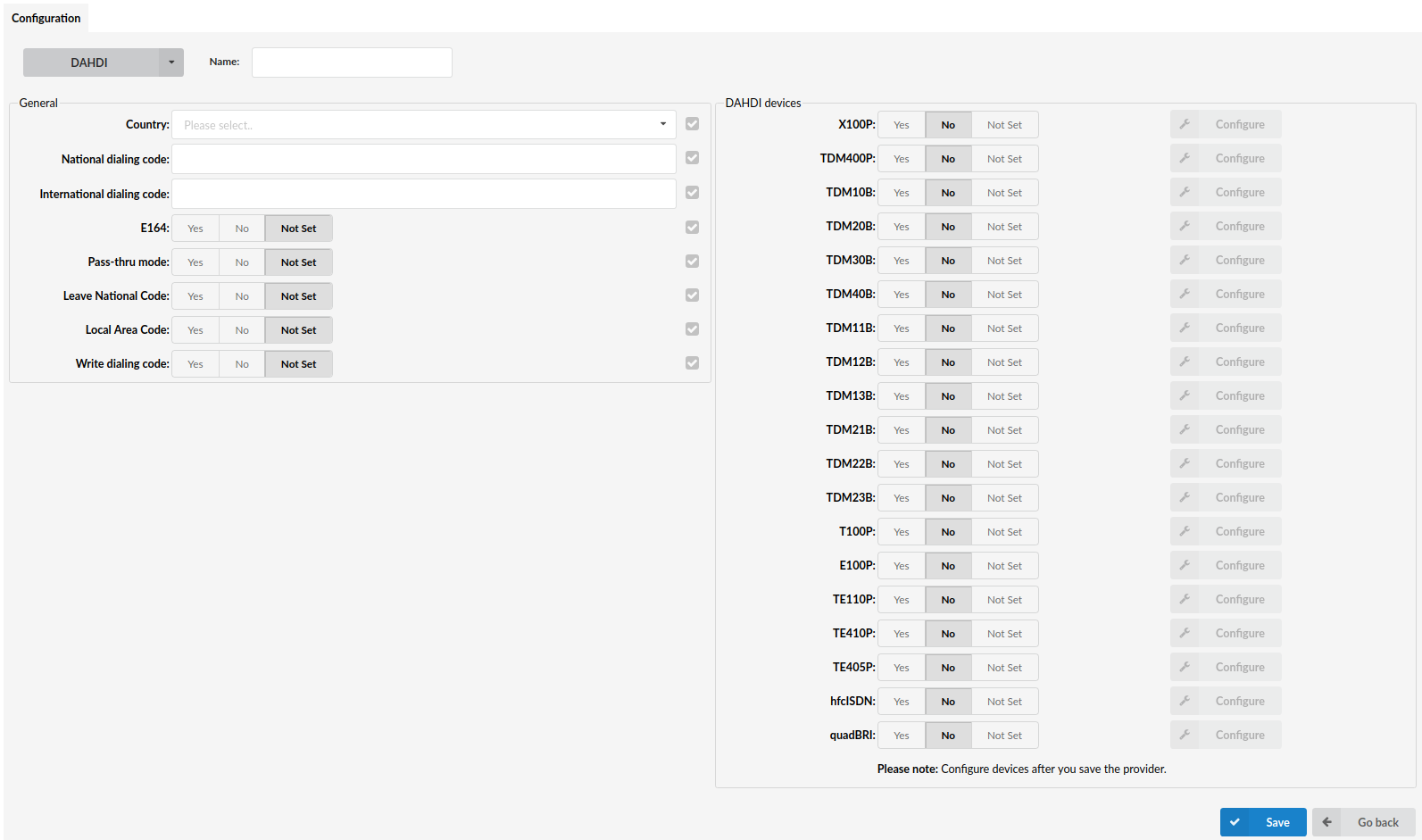This screenshot has width=1422, height=840.
Task: Click into the Name input field
Action: (x=352, y=62)
